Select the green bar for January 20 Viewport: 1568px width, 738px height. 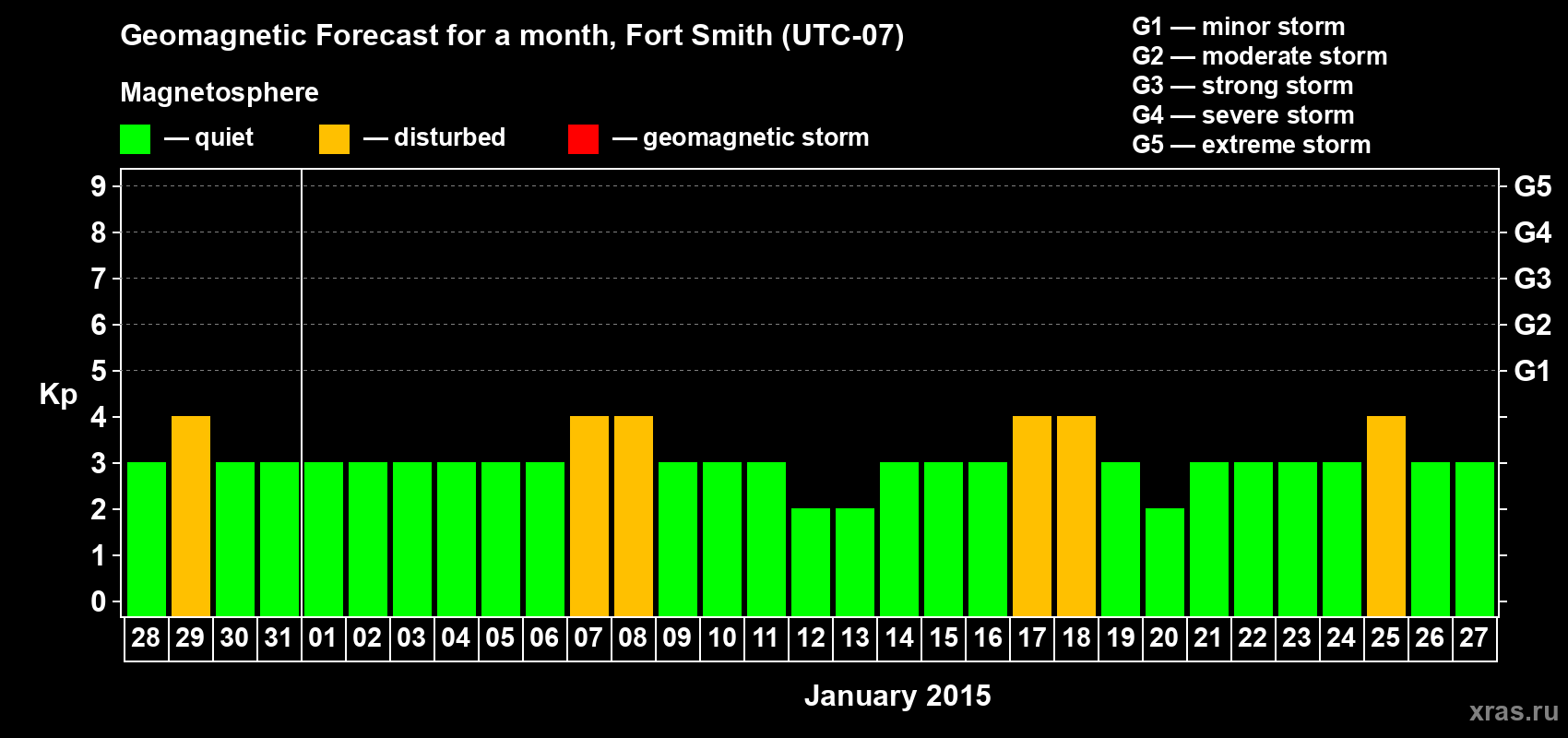click(x=1165, y=562)
